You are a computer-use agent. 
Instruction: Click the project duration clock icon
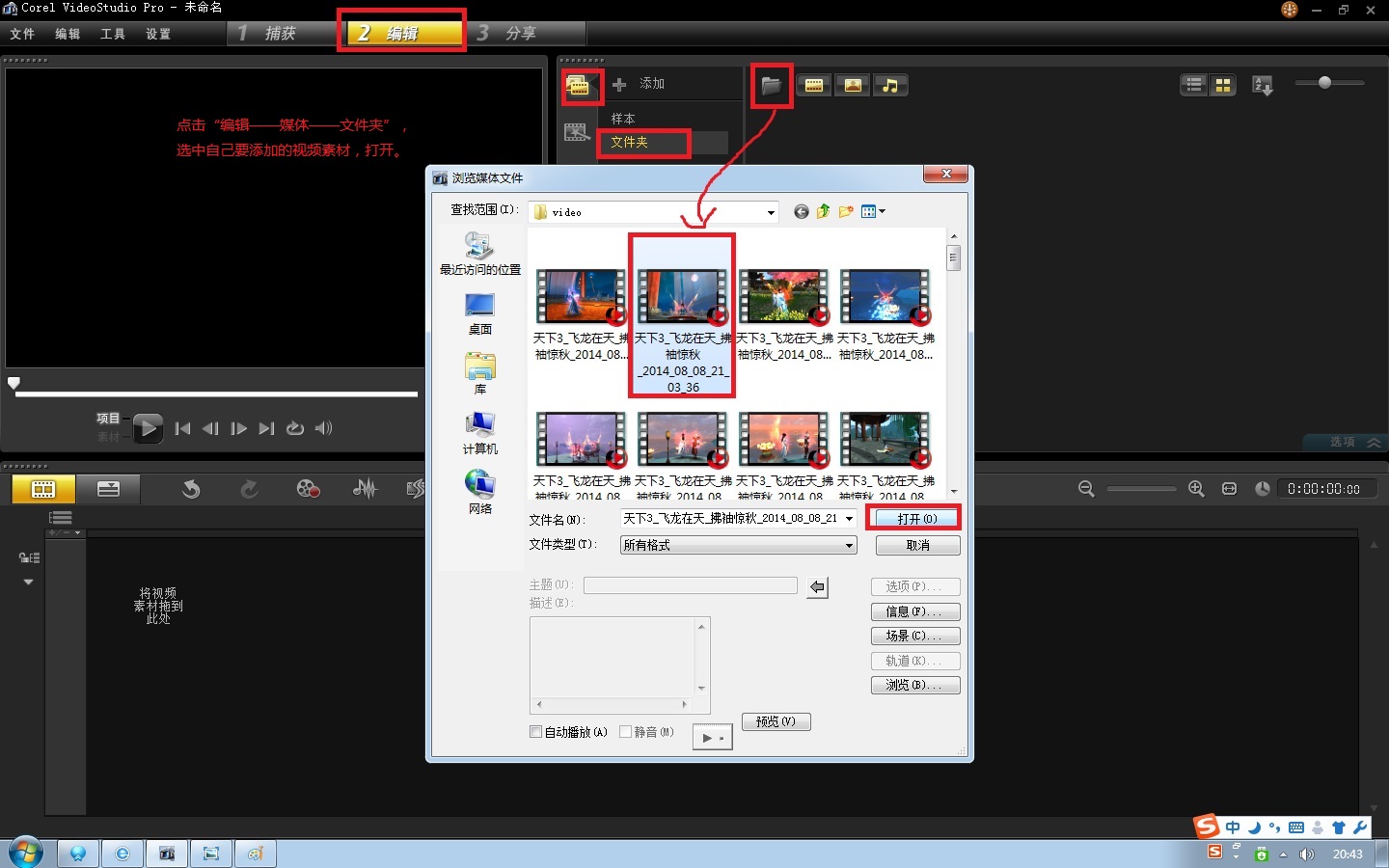pyautogui.click(x=1262, y=489)
